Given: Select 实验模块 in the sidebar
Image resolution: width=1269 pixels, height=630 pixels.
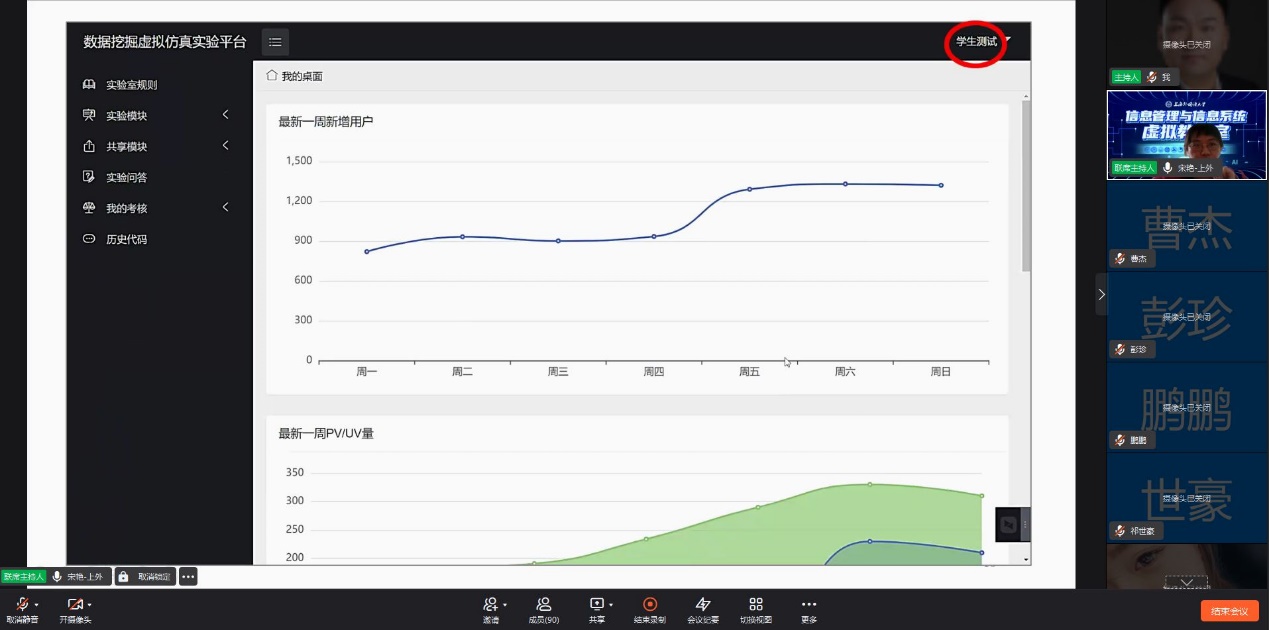Looking at the screenshot, I should pos(127,116).
